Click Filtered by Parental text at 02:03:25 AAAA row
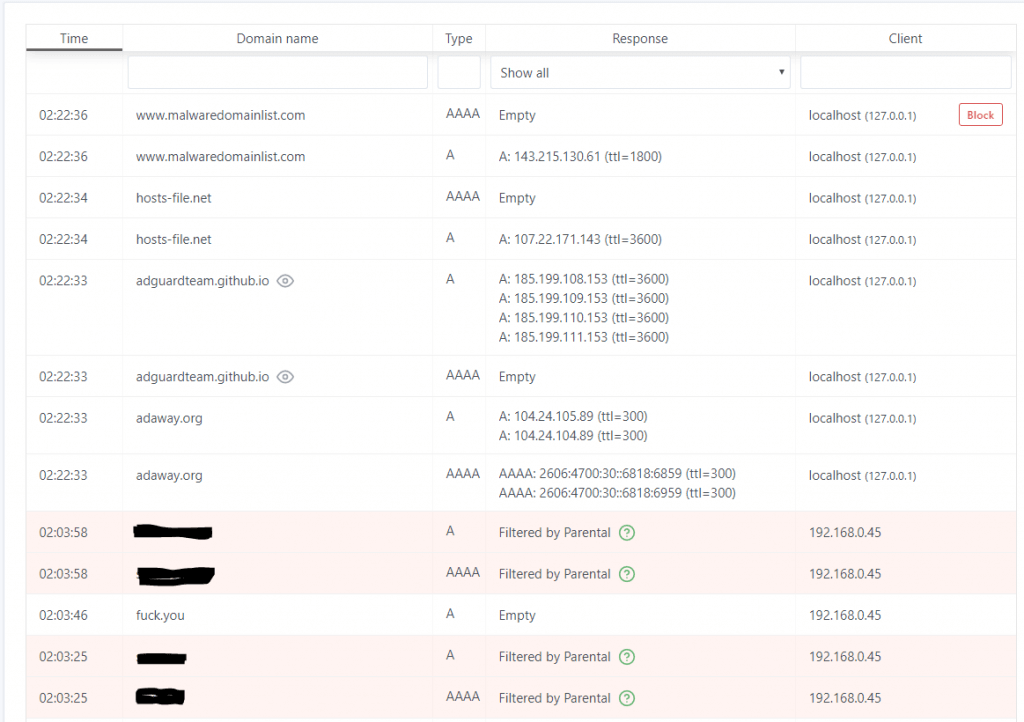 tap(554, 698)
